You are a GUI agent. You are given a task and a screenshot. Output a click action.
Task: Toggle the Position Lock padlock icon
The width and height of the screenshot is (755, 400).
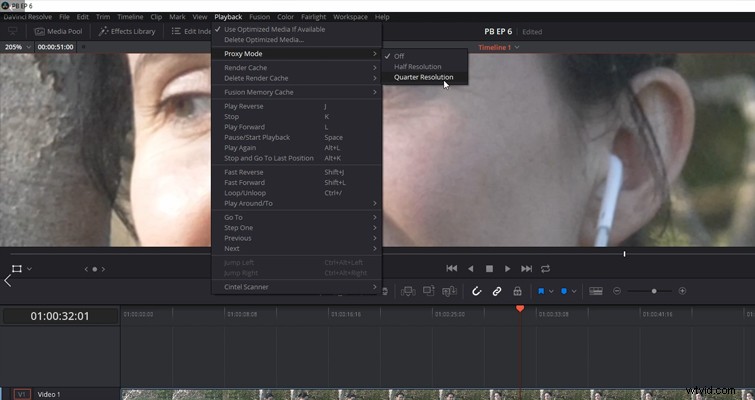[517, 291]
